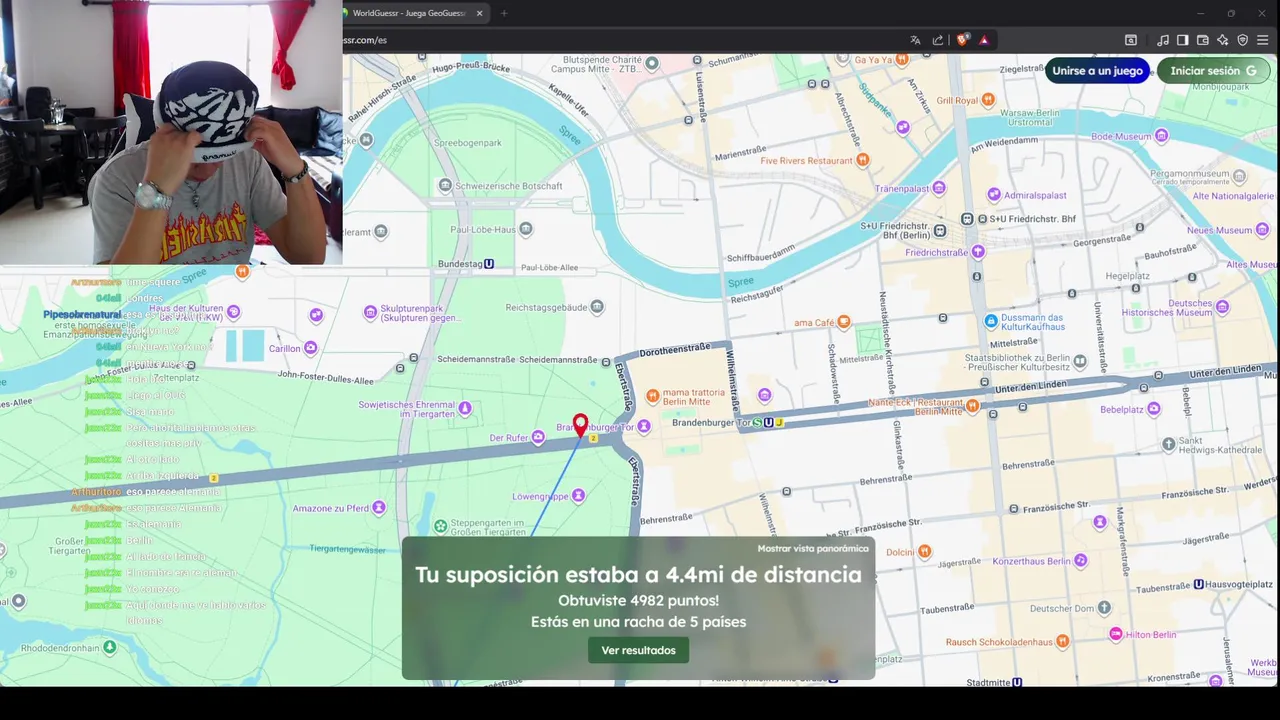Click the Steppengarten green park icon
Screen dimensions: 1280x720
pos(440,526)
